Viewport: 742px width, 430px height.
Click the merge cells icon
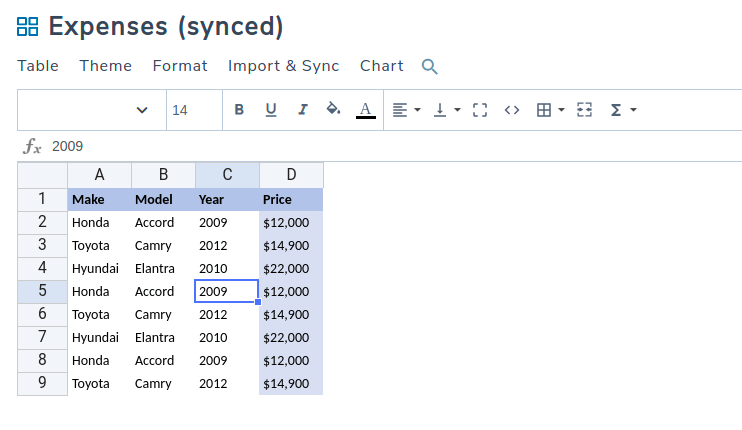point(585,110)
